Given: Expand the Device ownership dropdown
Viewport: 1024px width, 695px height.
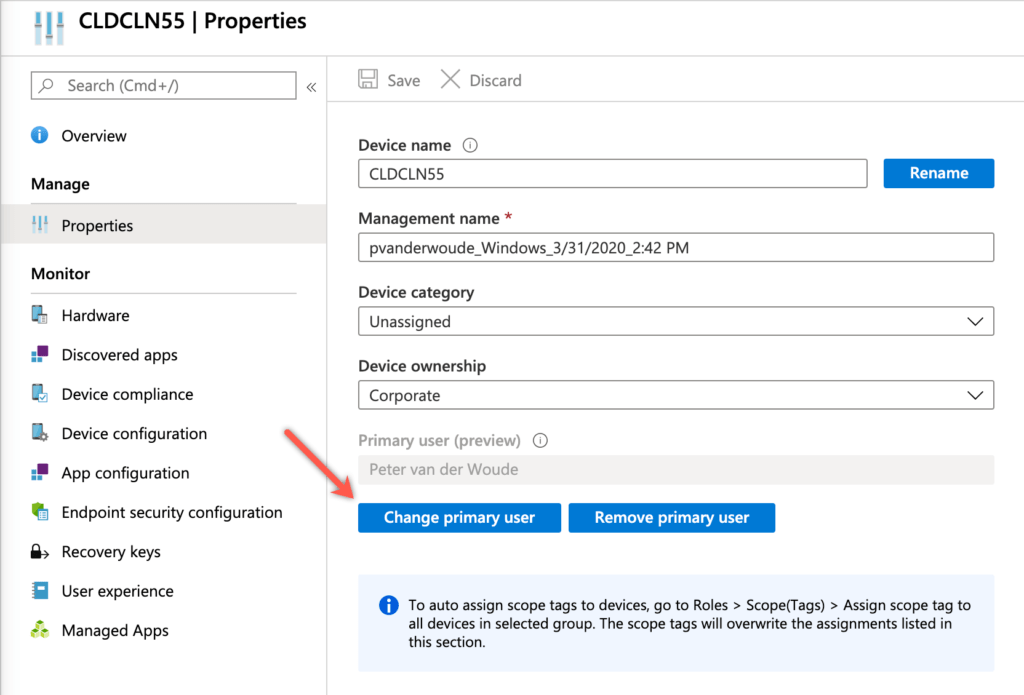Looking at the screenshot, I should 675,395.
